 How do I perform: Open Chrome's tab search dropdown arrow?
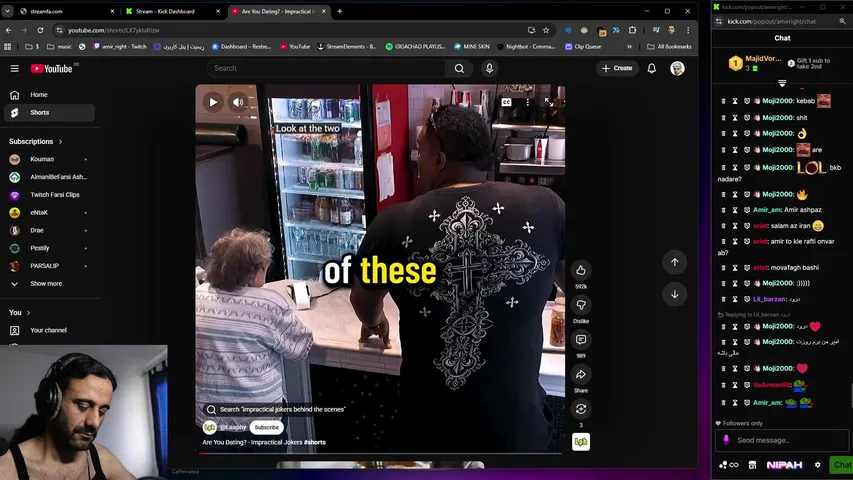(8, 11)
